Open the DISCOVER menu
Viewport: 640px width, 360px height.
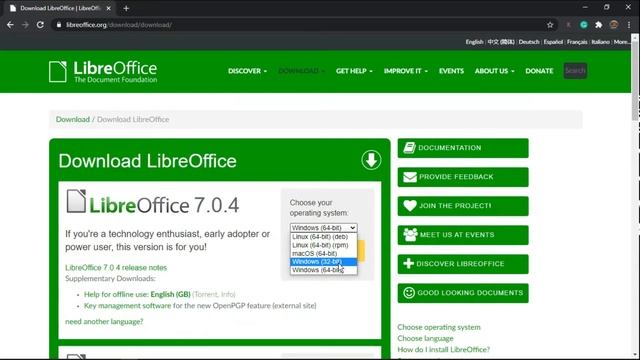tap(247, 71)
